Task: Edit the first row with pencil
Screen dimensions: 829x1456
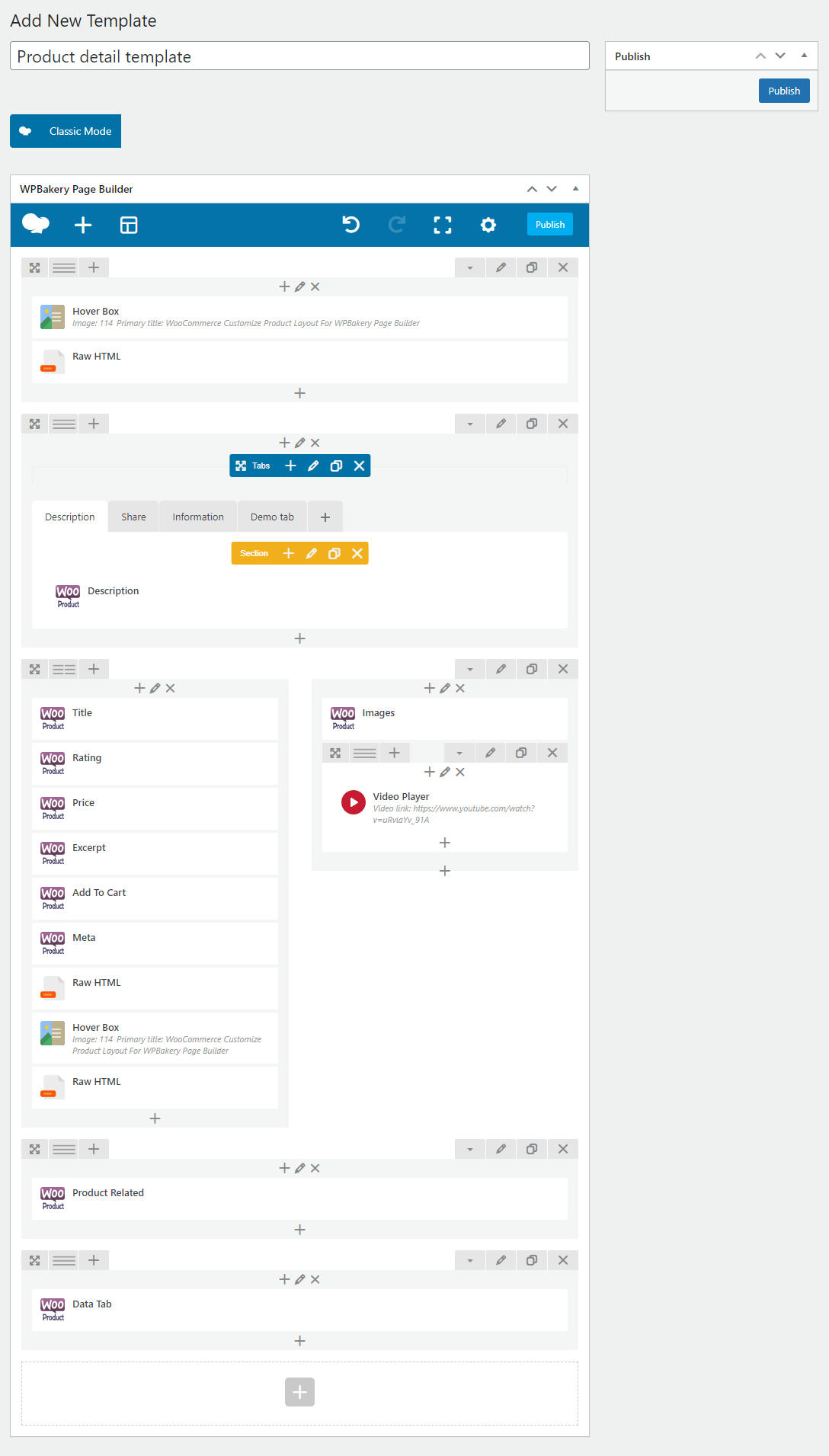Action: point(501,267)
